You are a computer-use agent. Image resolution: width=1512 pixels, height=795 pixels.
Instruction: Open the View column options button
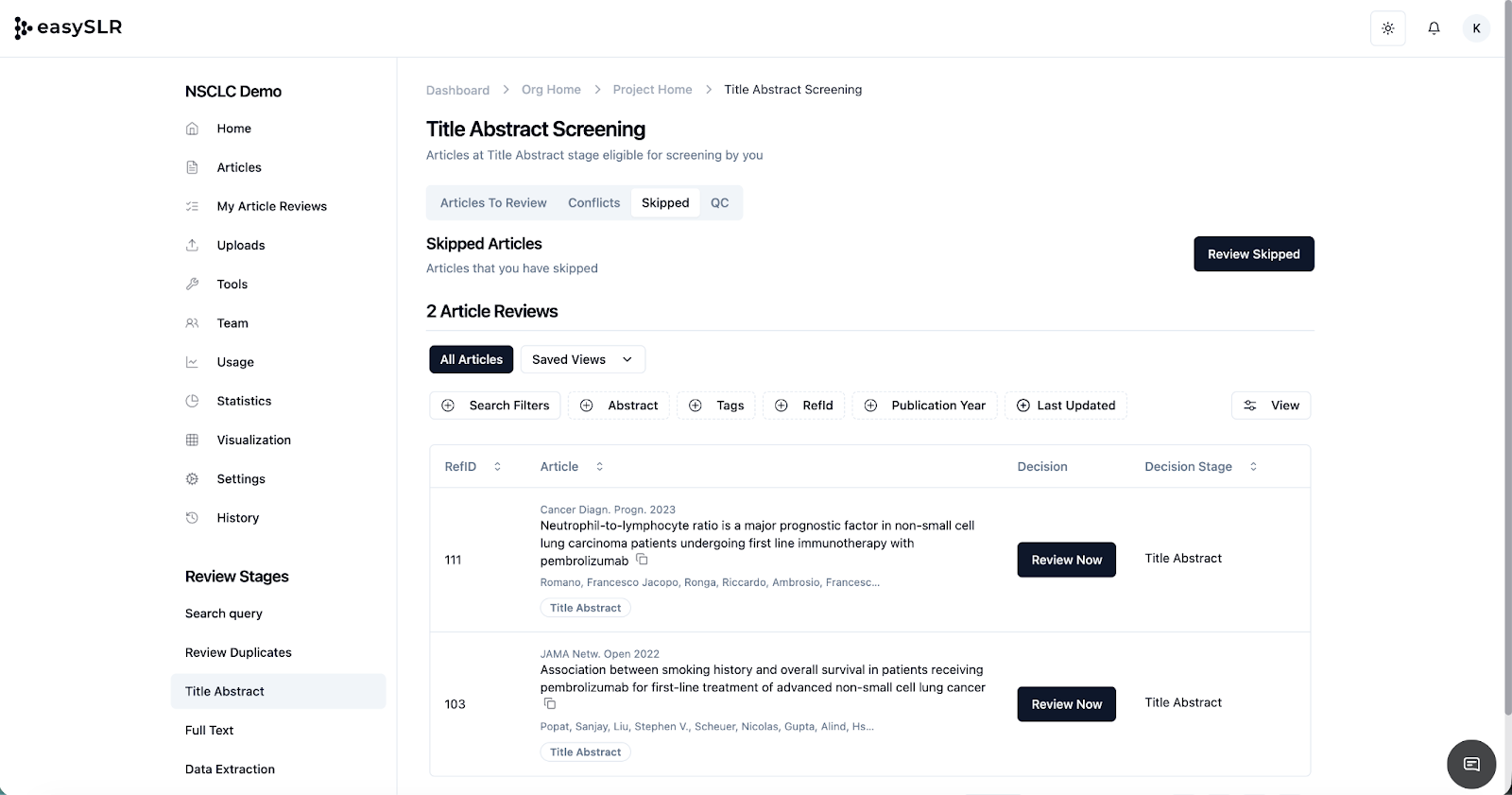click(1271, 406)
